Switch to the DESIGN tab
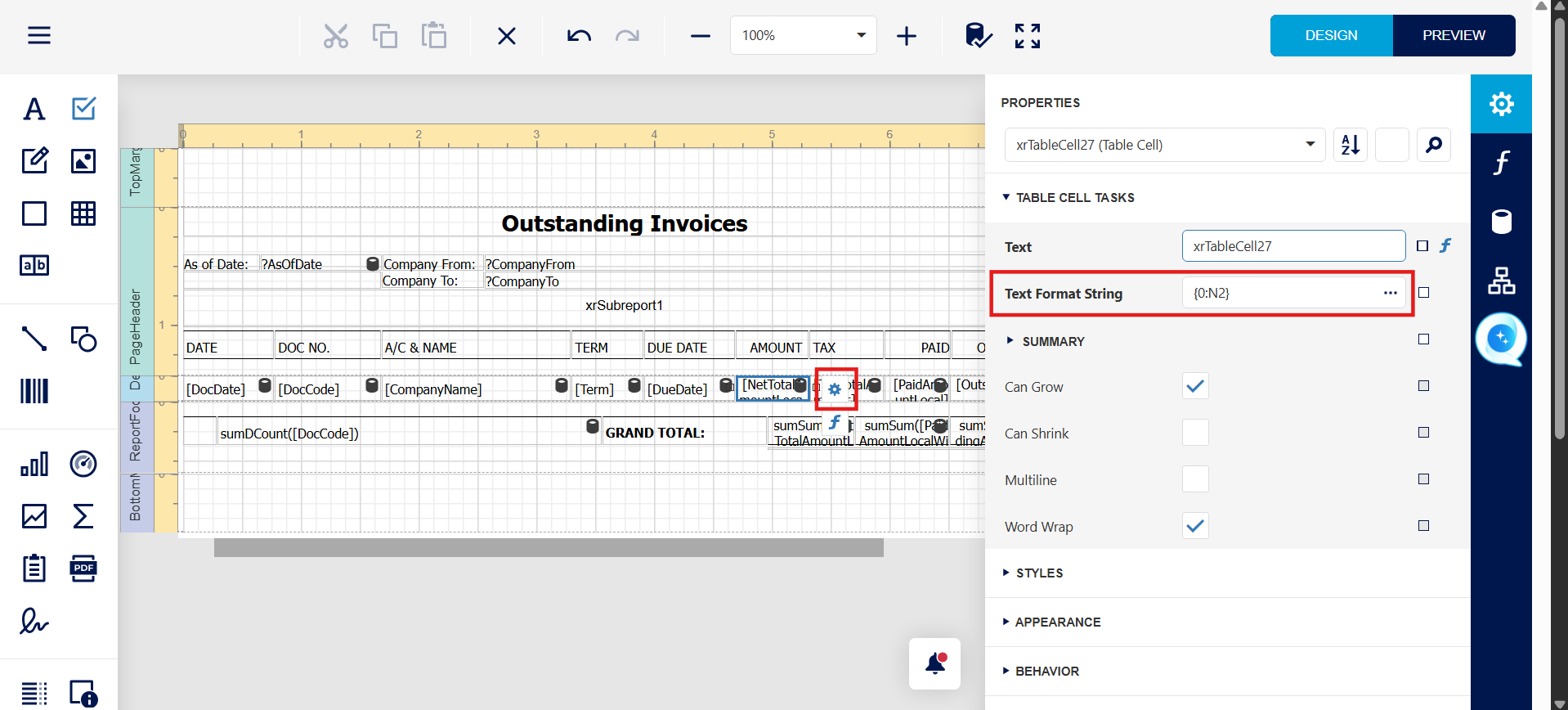This screenshot has height=710, width=1568. click(x=1331, y=35)
